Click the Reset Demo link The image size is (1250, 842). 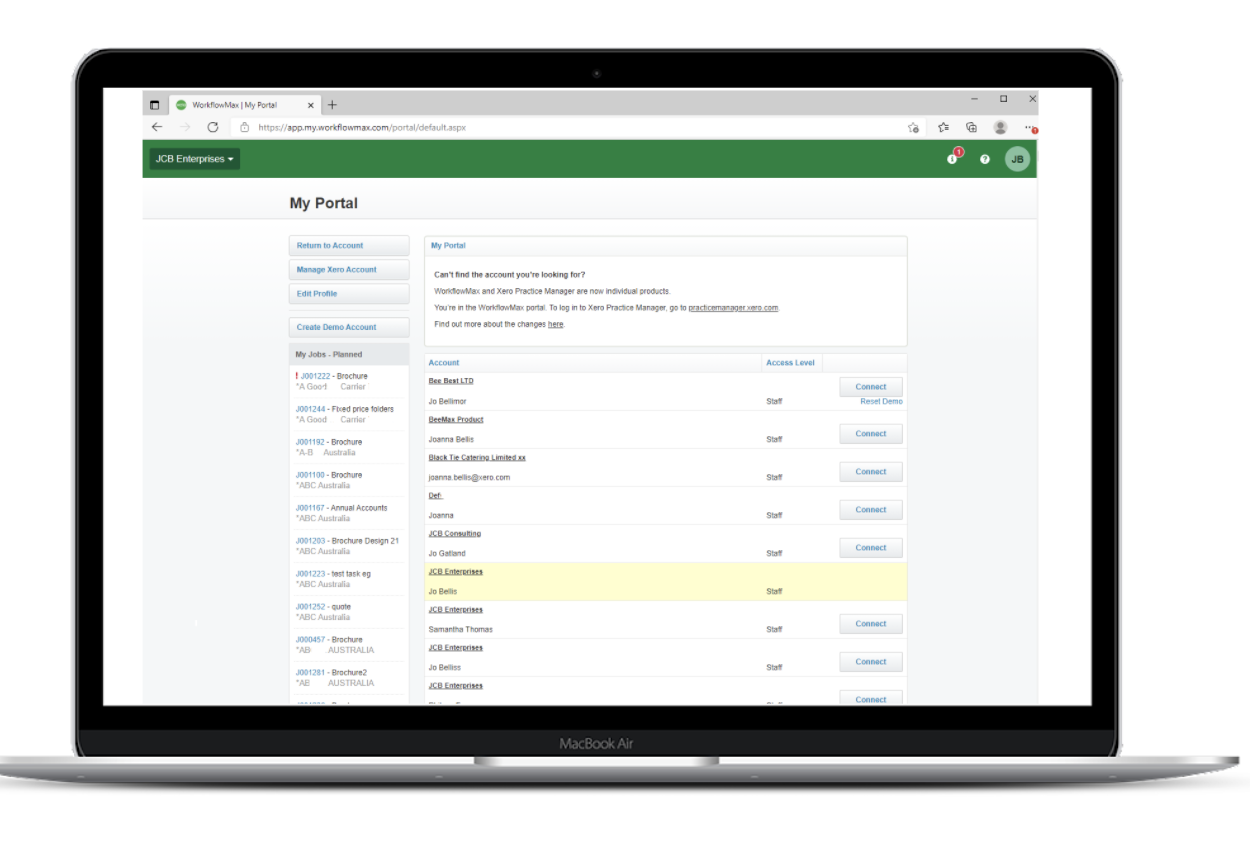coord(881,401)
